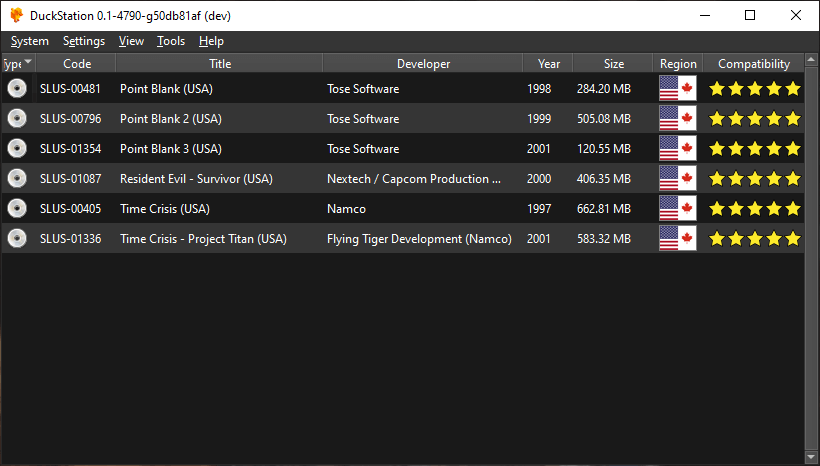Minimize the DuckStation window
This screenshot has width=820, height=466.
pyautogui.click(x=705, y=15)
